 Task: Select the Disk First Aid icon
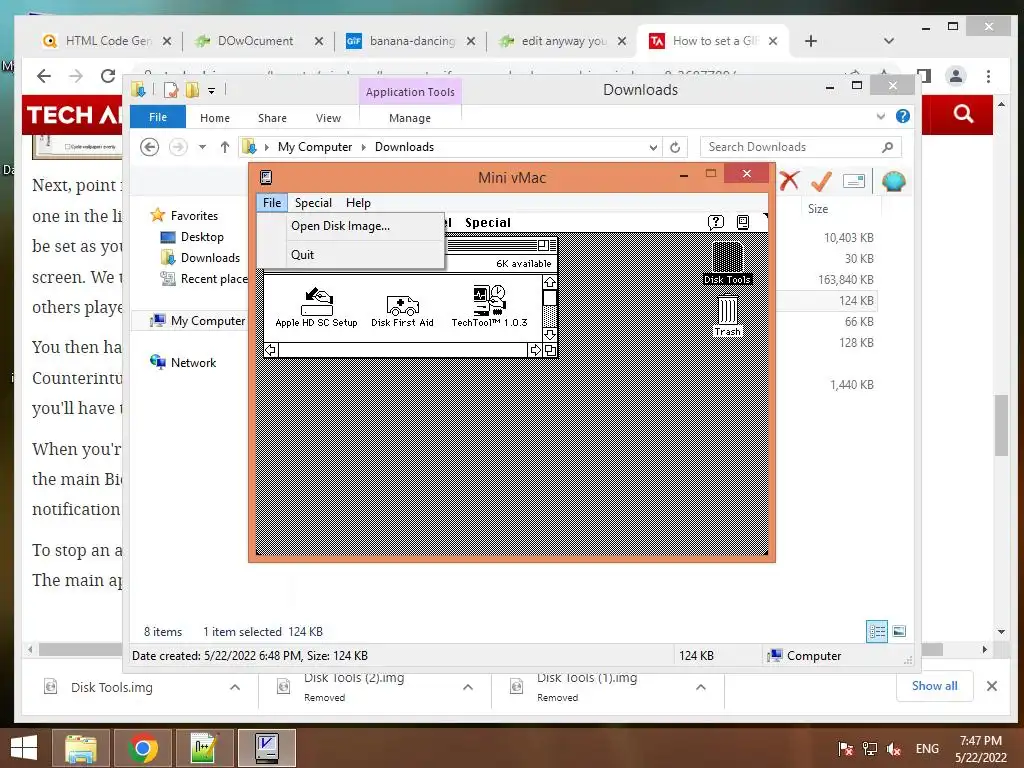tap(402, 310)
